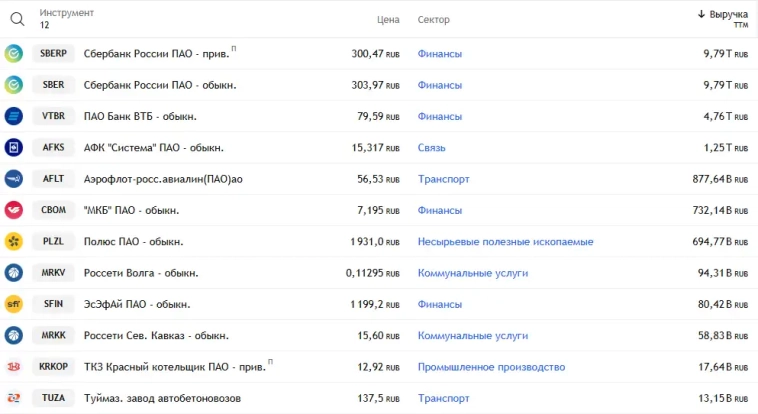
Task: Open the MRKK ticker badge
Action: pyautogui.click(x=53, y=335)
